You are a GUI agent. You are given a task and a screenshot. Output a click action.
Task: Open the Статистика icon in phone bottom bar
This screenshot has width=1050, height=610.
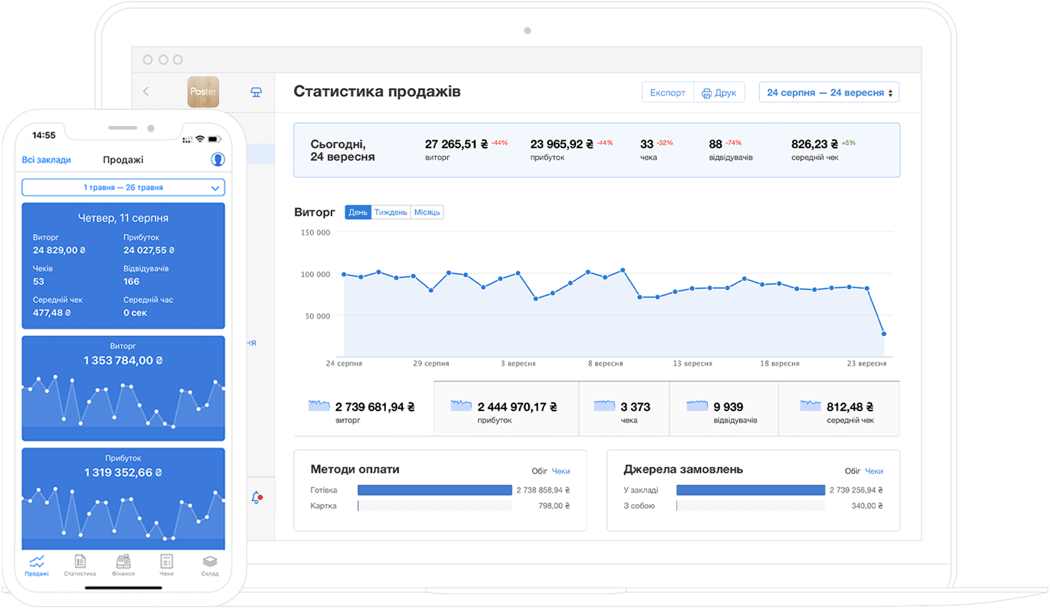(80, 565)
